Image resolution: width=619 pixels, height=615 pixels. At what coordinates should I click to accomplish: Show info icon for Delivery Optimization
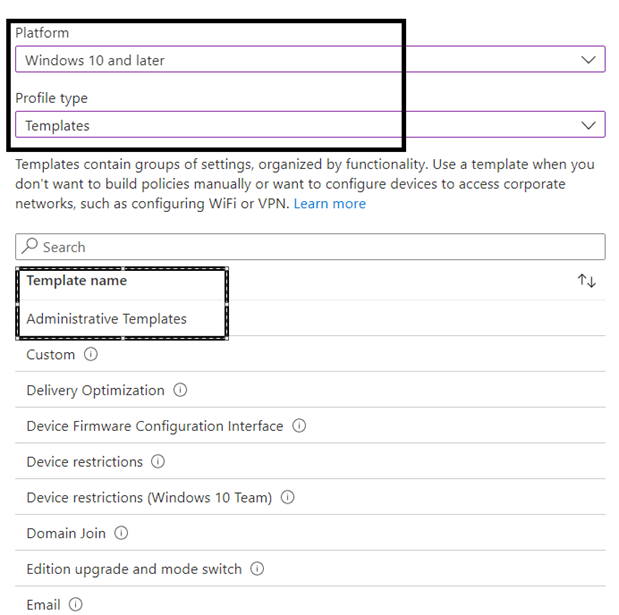point(180,390)
